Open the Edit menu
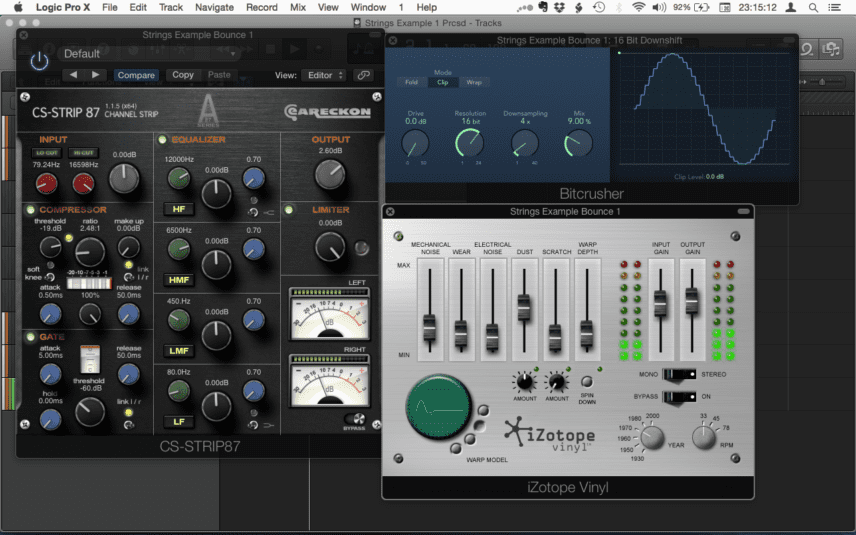 pos(138,8)
